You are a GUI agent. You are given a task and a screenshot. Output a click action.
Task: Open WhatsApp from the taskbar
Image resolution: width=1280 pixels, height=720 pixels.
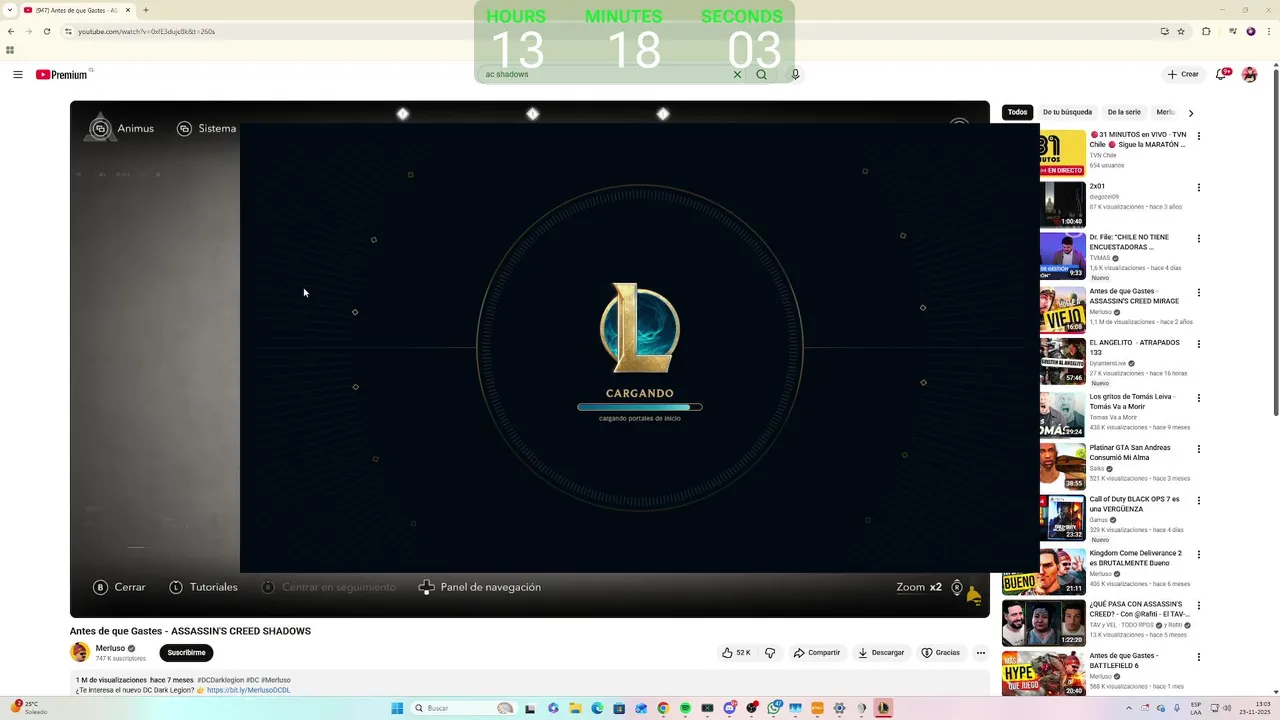point(774,708)
